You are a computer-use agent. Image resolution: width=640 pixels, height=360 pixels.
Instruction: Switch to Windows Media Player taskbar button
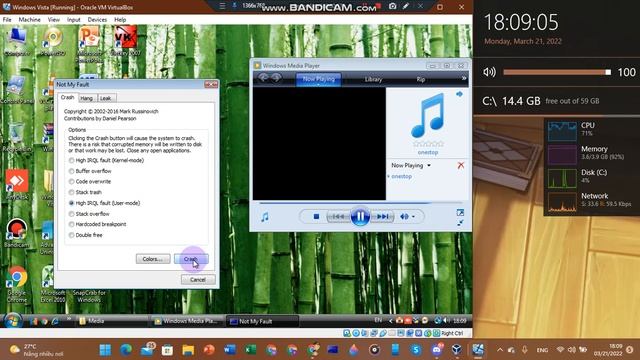pyautogui.click(x=187, y=321)
